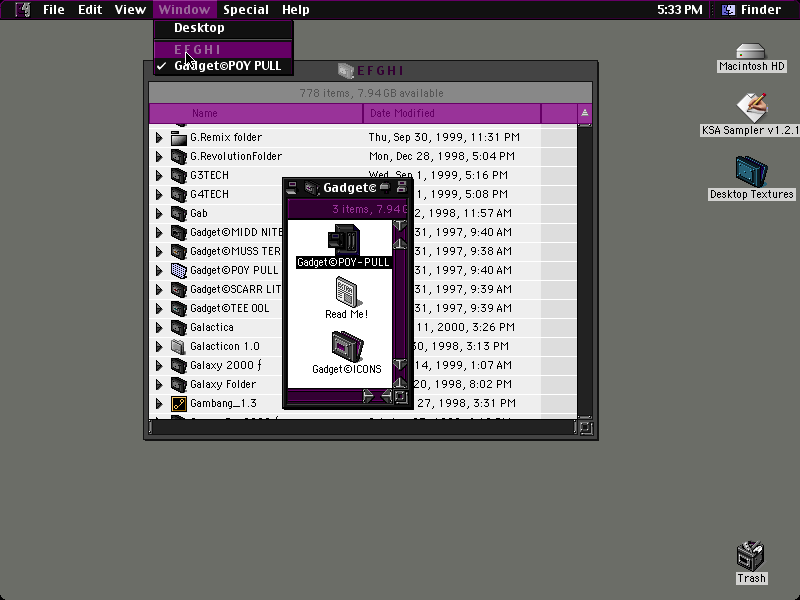800x600 pixels.
Task: Click the Gadget©MIDD NITE folder icon
Action: pos(179,232)
